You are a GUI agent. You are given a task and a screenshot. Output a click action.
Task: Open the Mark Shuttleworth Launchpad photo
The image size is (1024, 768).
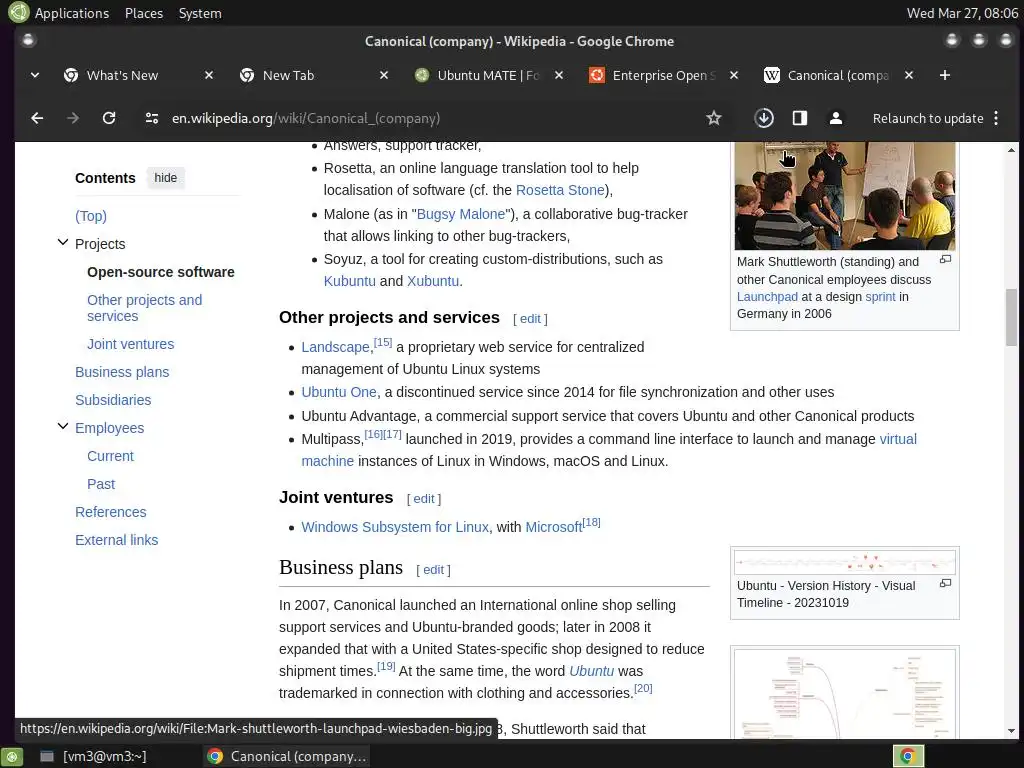click(844, 196)
